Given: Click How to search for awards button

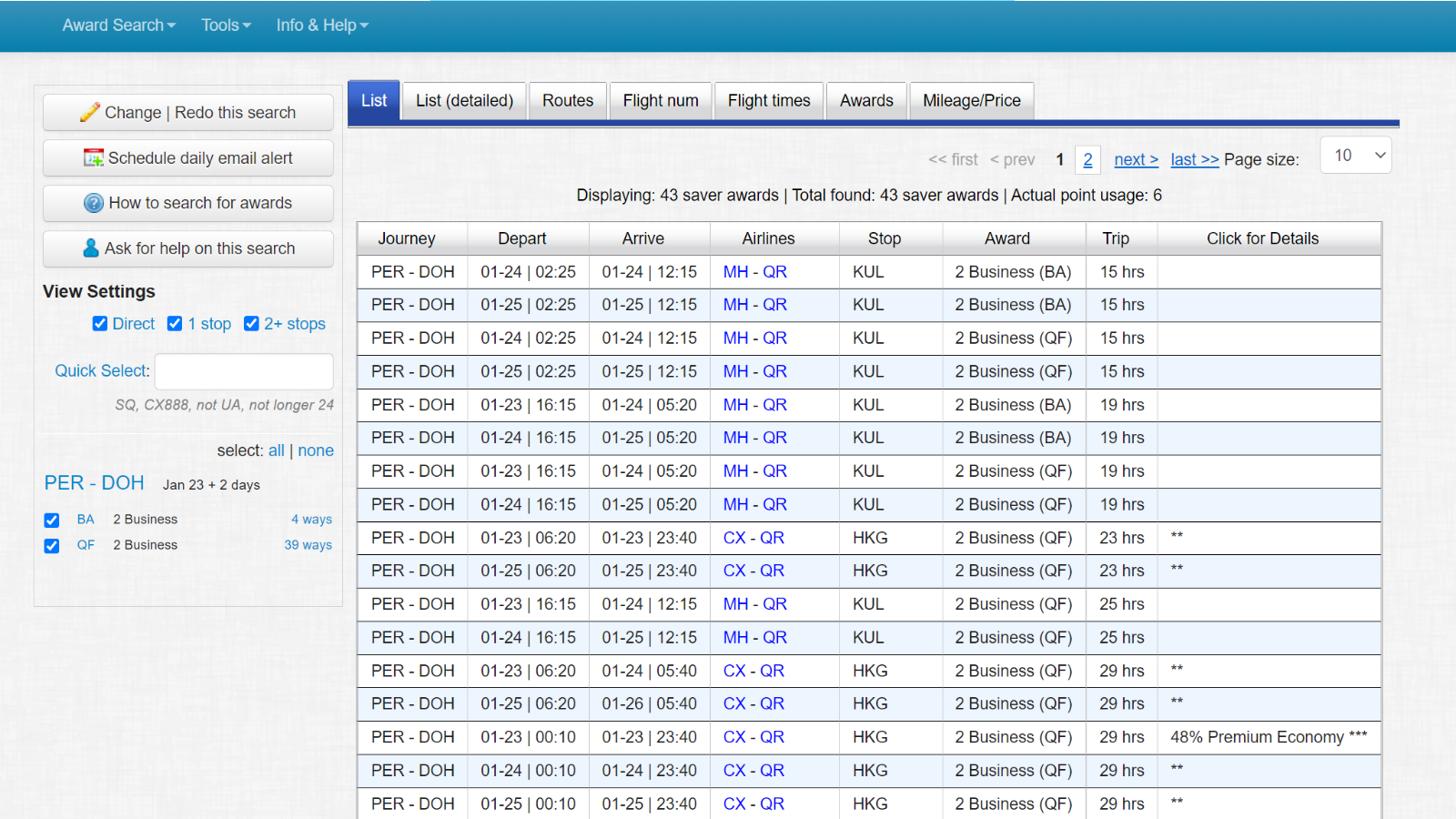Looking at the screenshot, I should 188,203.
